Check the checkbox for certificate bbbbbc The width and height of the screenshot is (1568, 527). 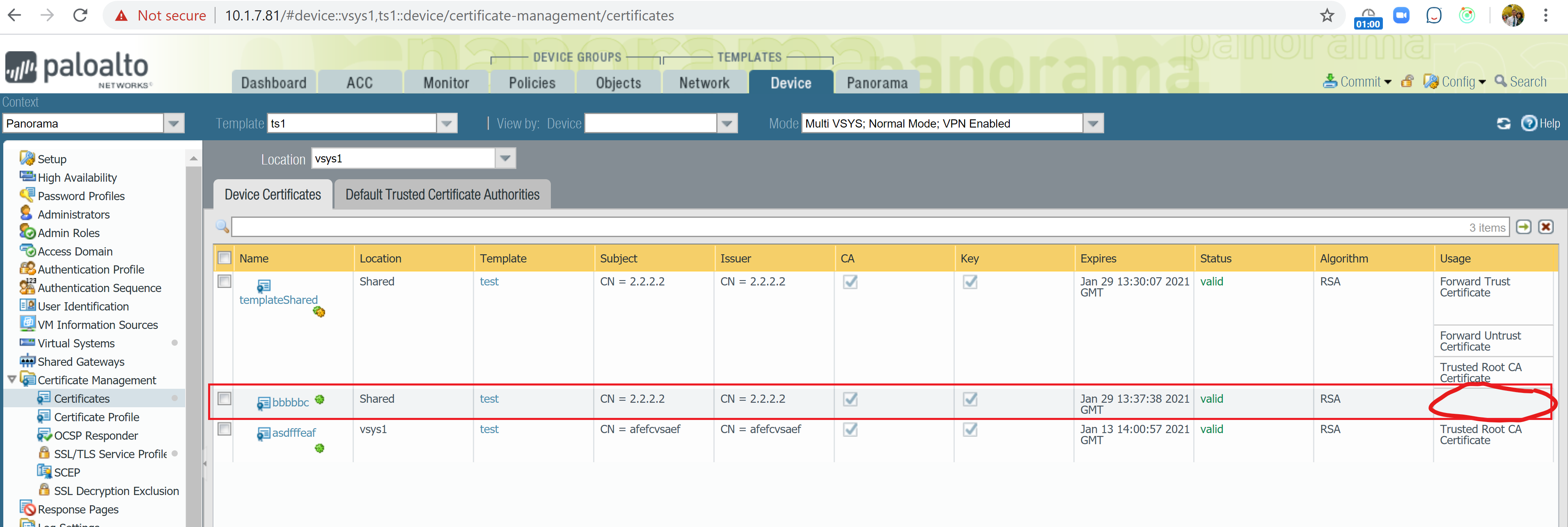(223, 399)
